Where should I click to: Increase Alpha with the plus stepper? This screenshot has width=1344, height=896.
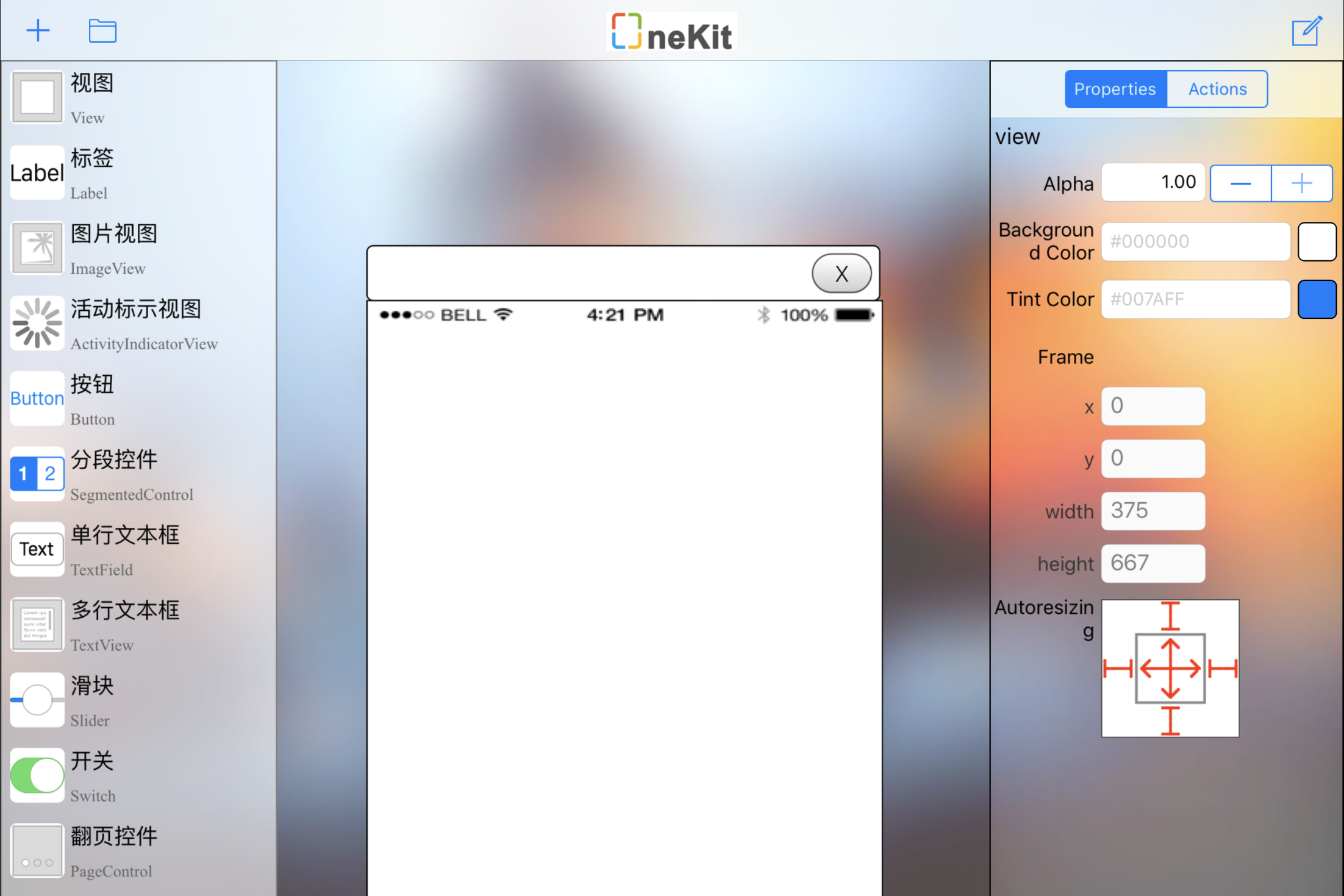[1301, 183]
